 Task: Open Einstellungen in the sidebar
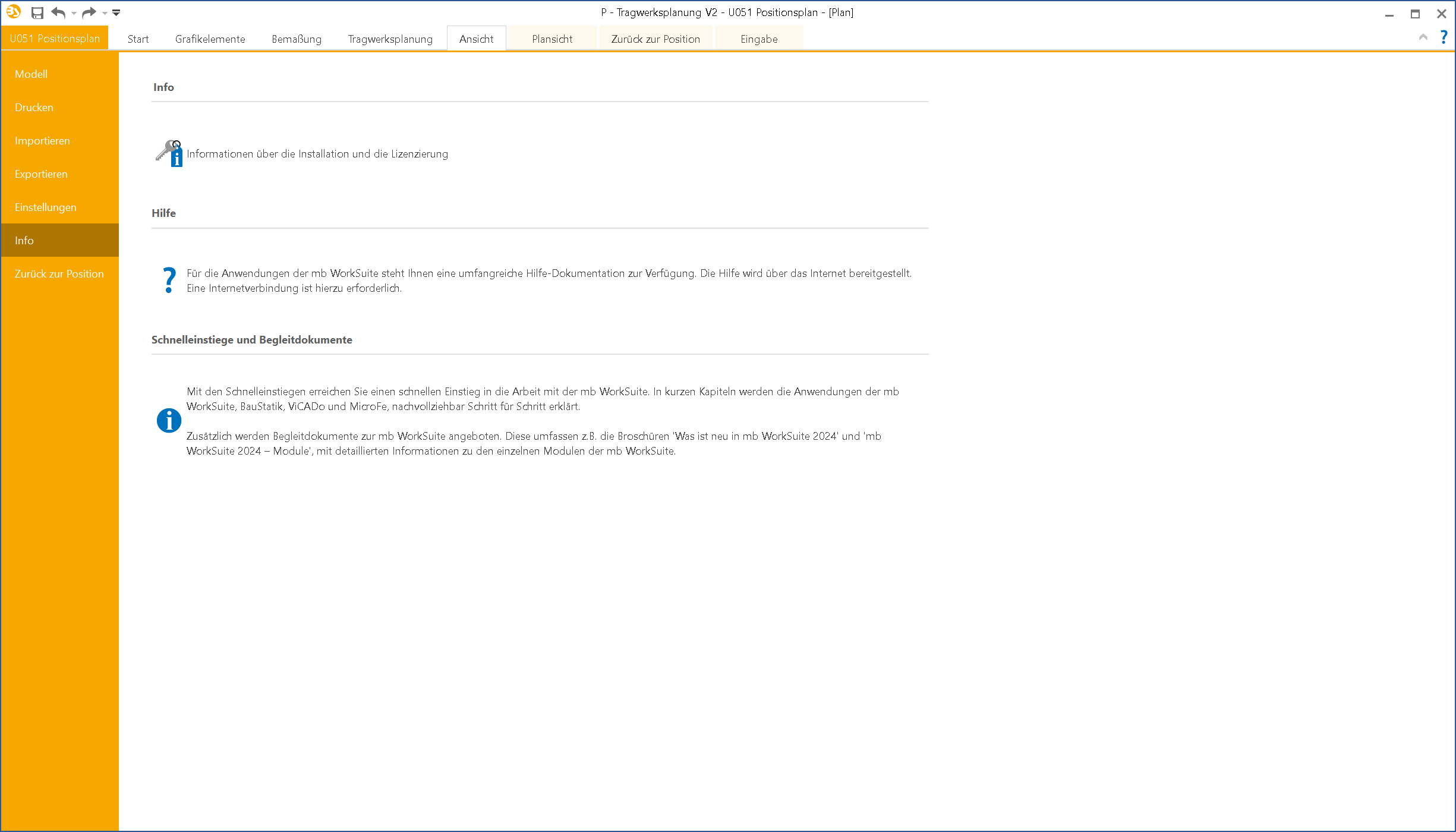coord(60,207)
